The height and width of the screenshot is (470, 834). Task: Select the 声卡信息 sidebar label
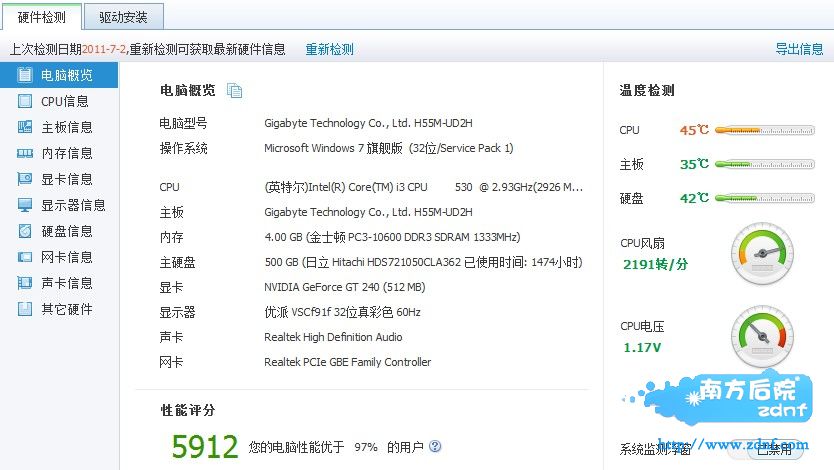[x=67, y=283]
